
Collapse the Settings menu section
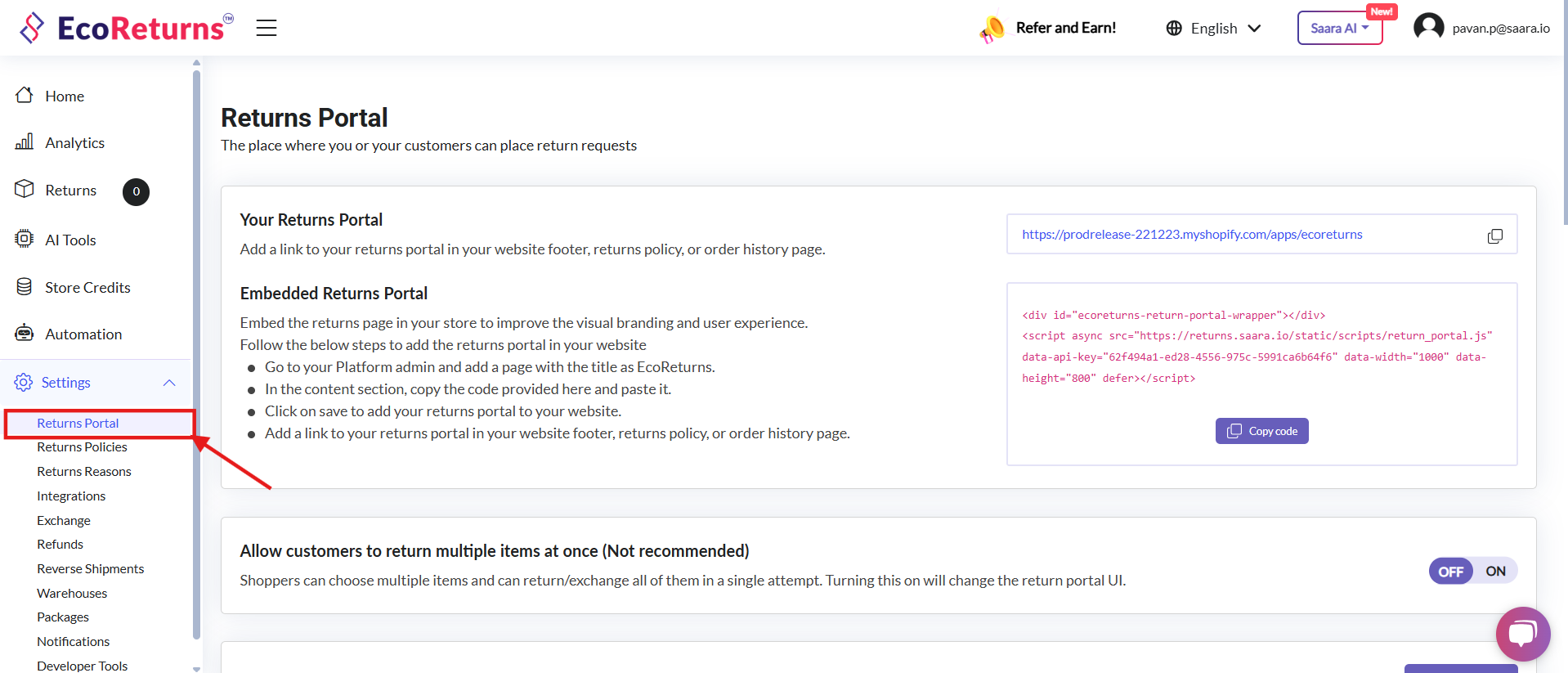169,383
